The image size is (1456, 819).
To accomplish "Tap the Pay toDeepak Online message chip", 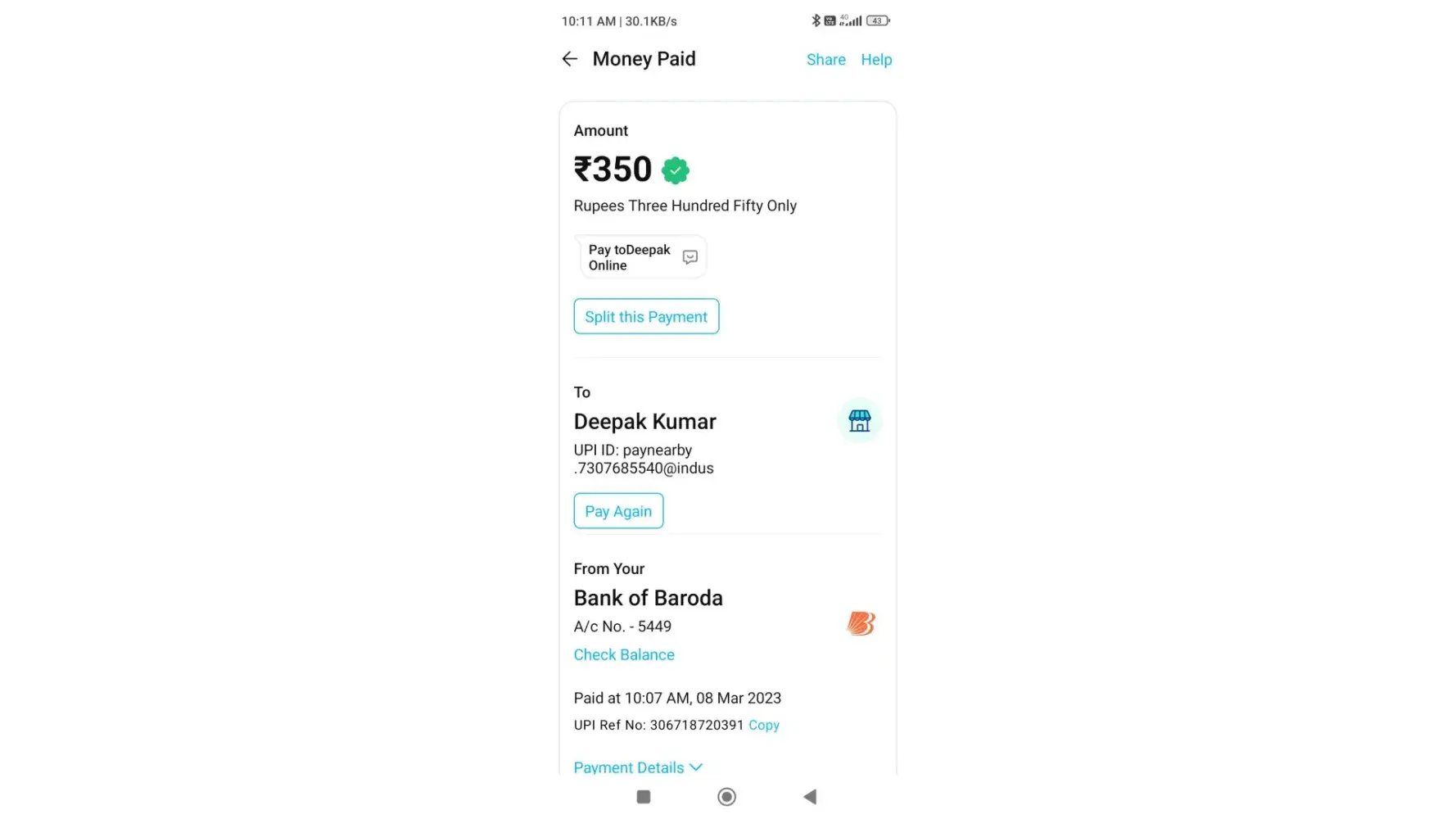I will pyautogui.click(x=631, y=257).
